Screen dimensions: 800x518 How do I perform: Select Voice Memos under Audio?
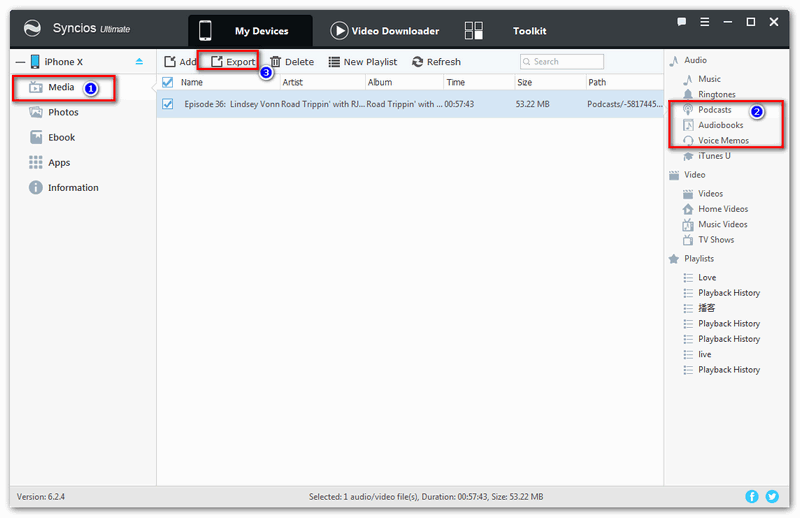point(716,140)
